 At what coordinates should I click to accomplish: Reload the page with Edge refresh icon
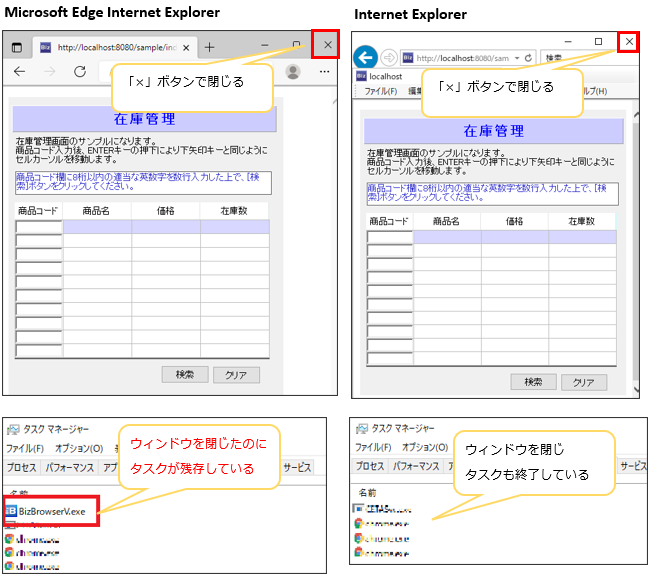point(80,72)
